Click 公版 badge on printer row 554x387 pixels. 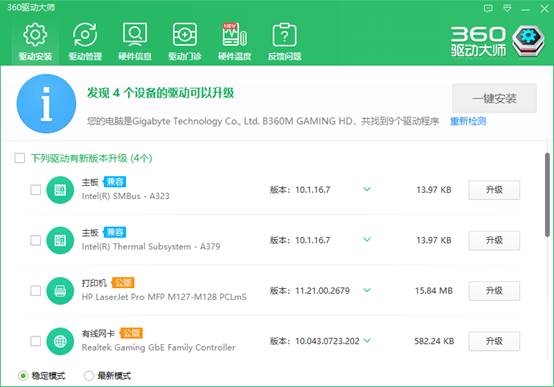123,283
